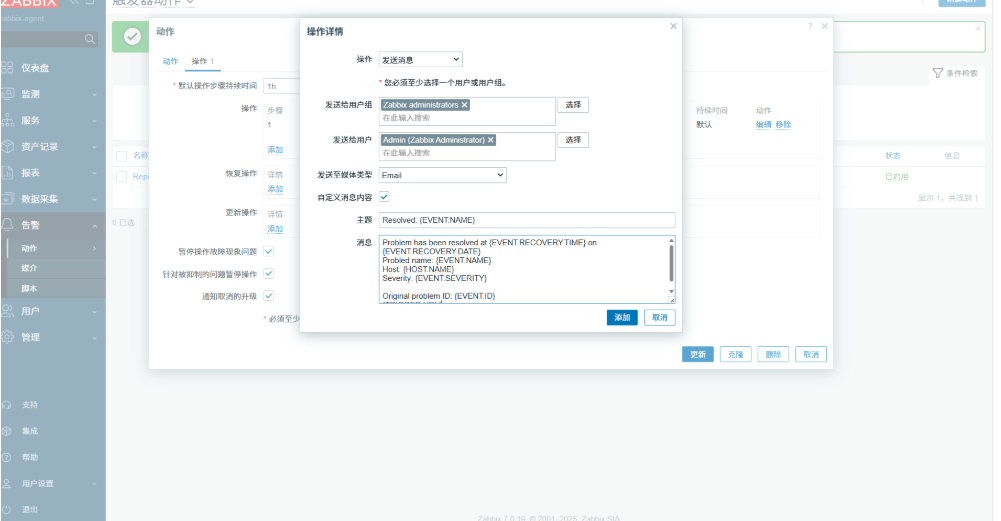Click the 支持 support icon

[x=7, y=405]
